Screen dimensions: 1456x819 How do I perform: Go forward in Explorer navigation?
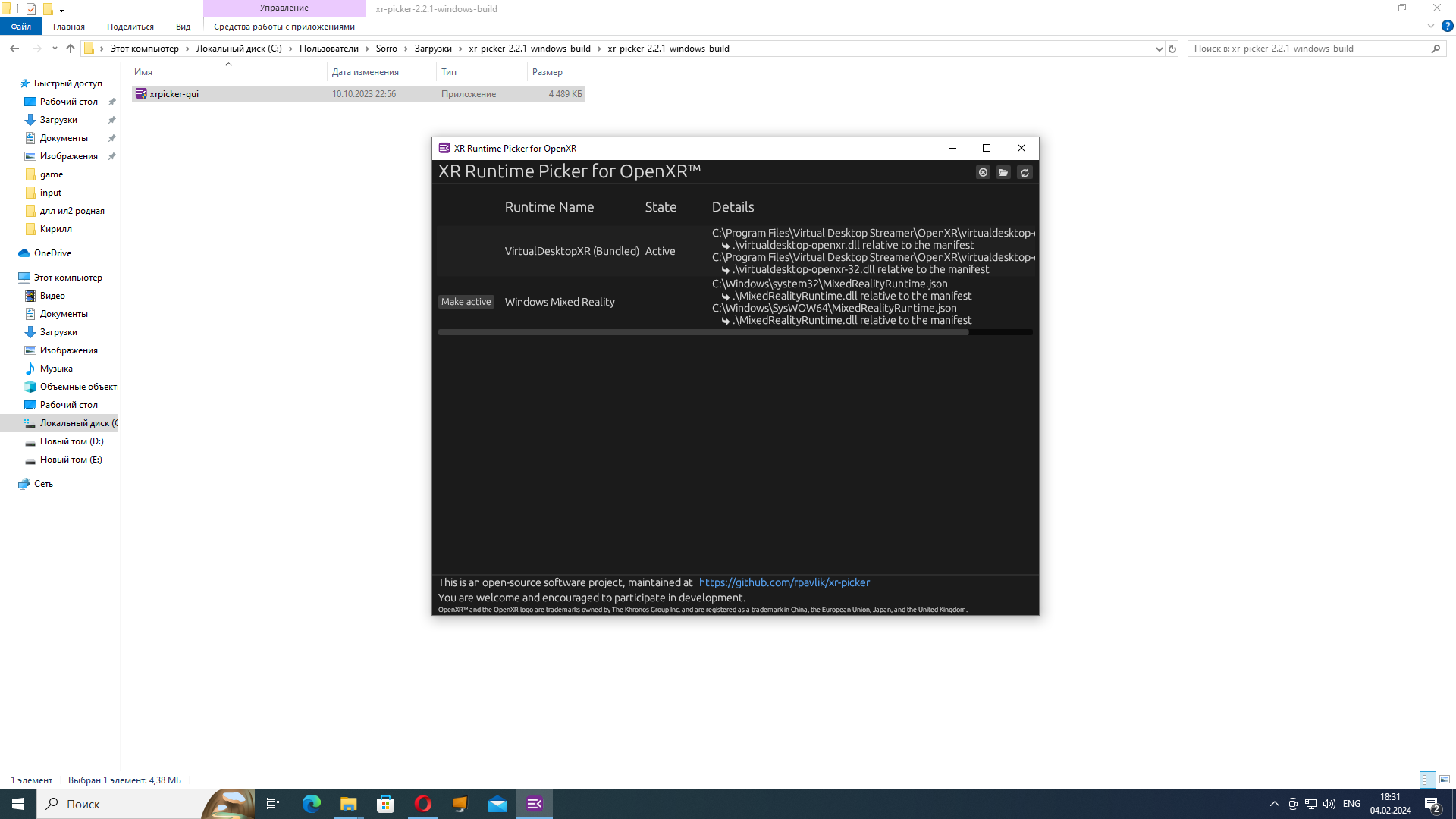36,49
